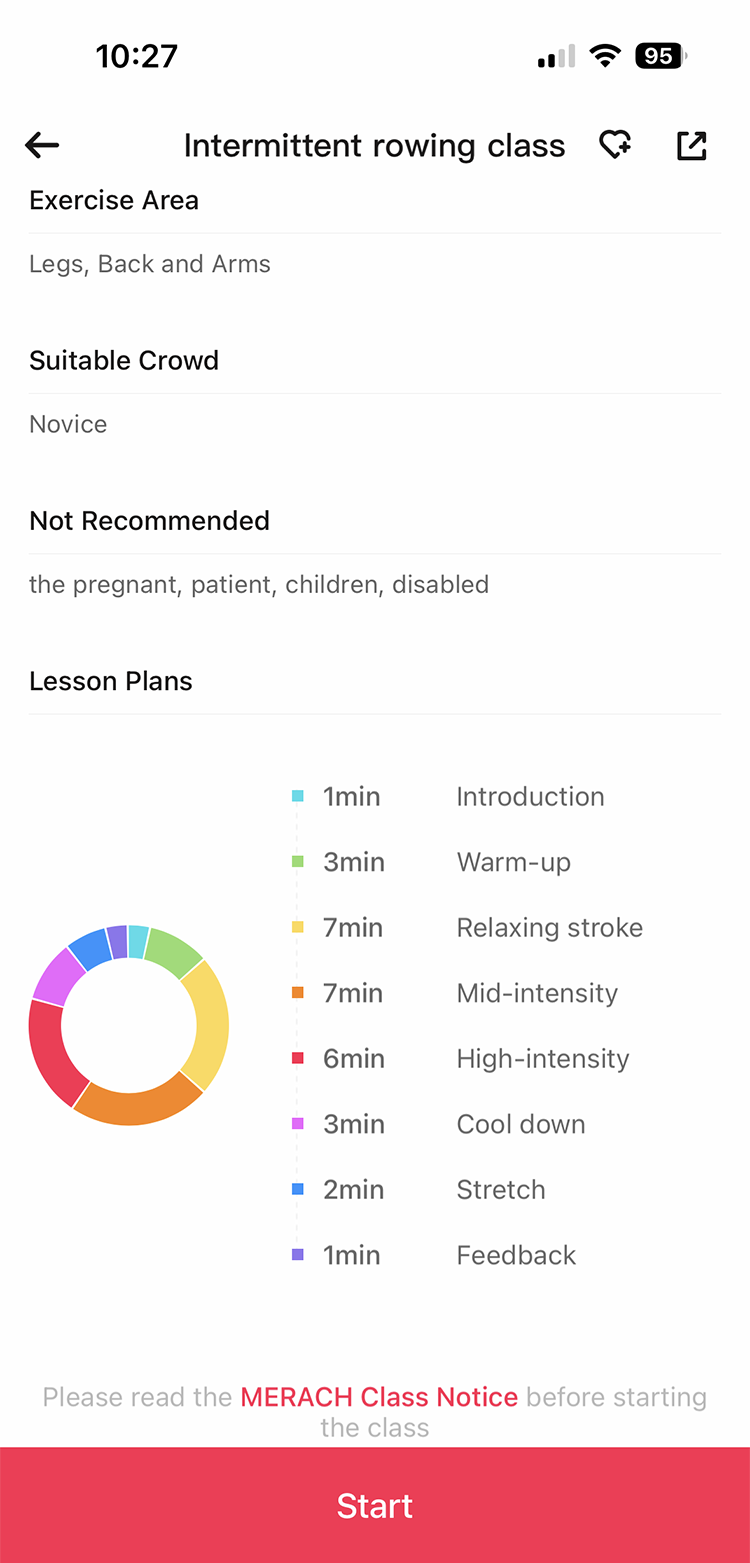Tap the Intermittent rowing class title

tap(374, 146)
